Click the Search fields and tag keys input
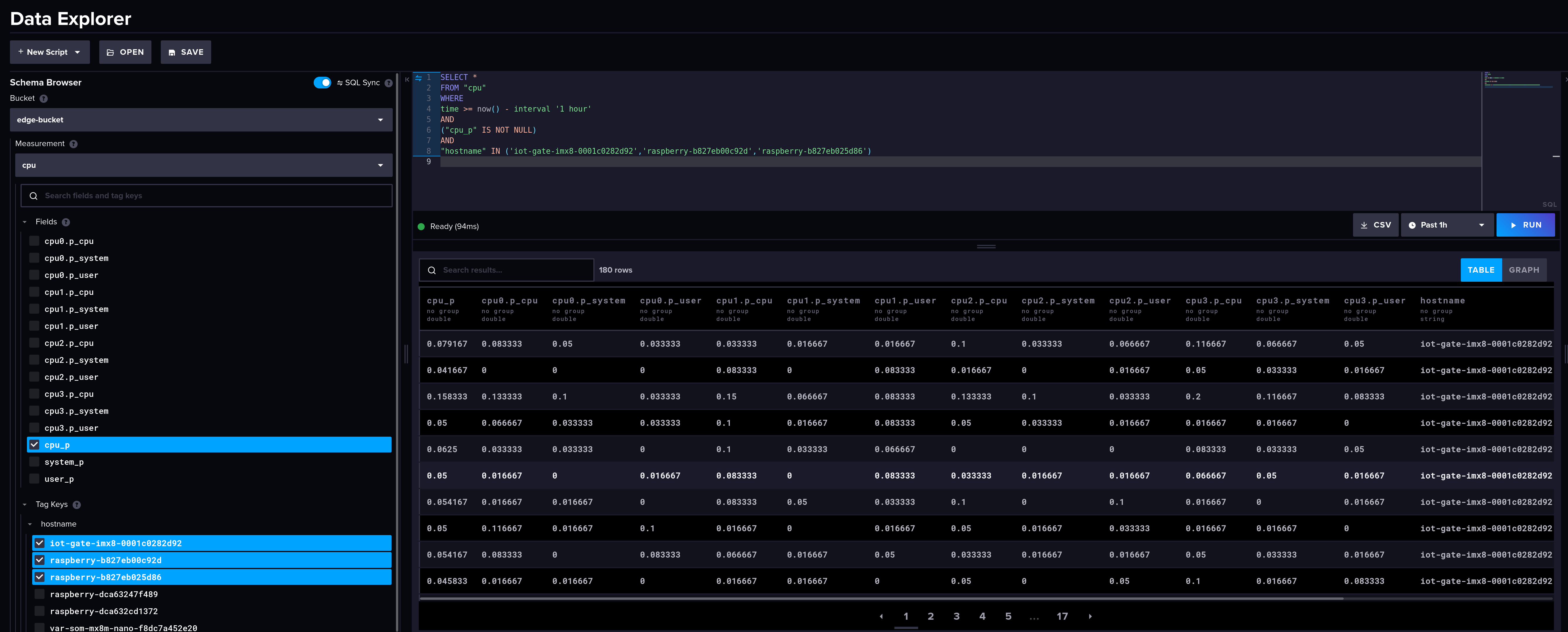Viewport: 1568px width, 632px height. coord(206,196)
